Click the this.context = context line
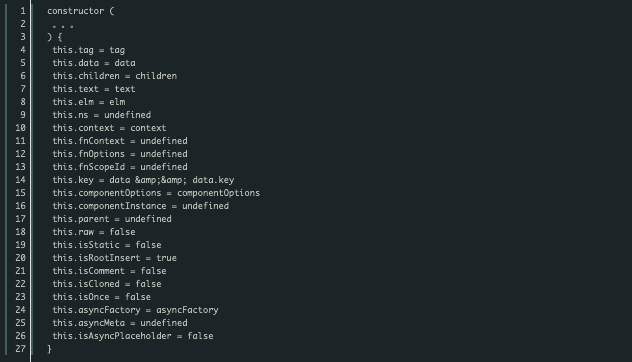Viewport: 632px width, 362px height. coord(109,128)
